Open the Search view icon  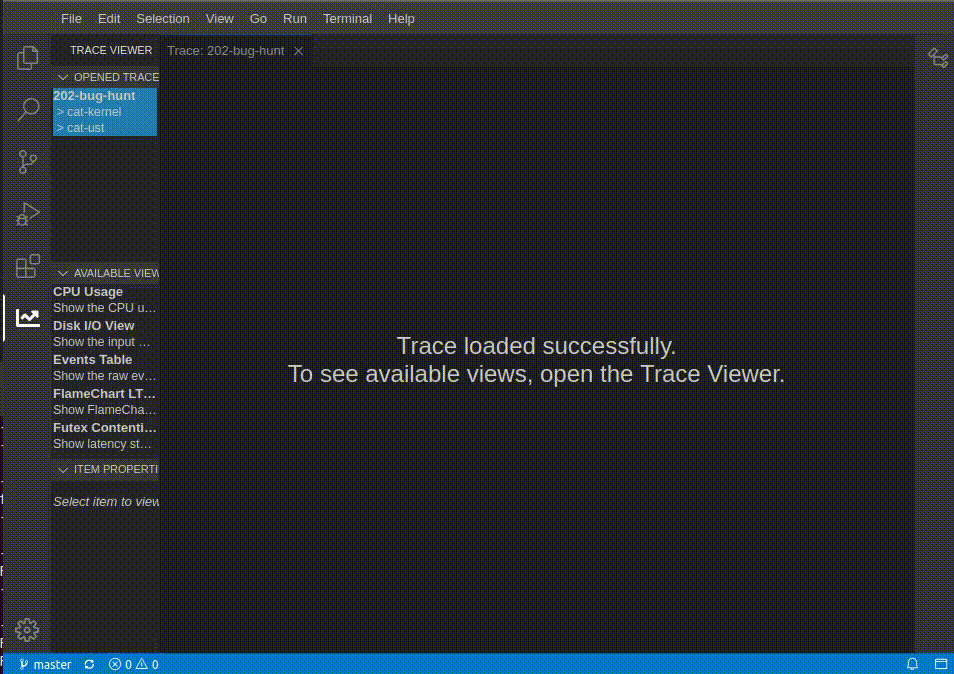tap(27, 109)
